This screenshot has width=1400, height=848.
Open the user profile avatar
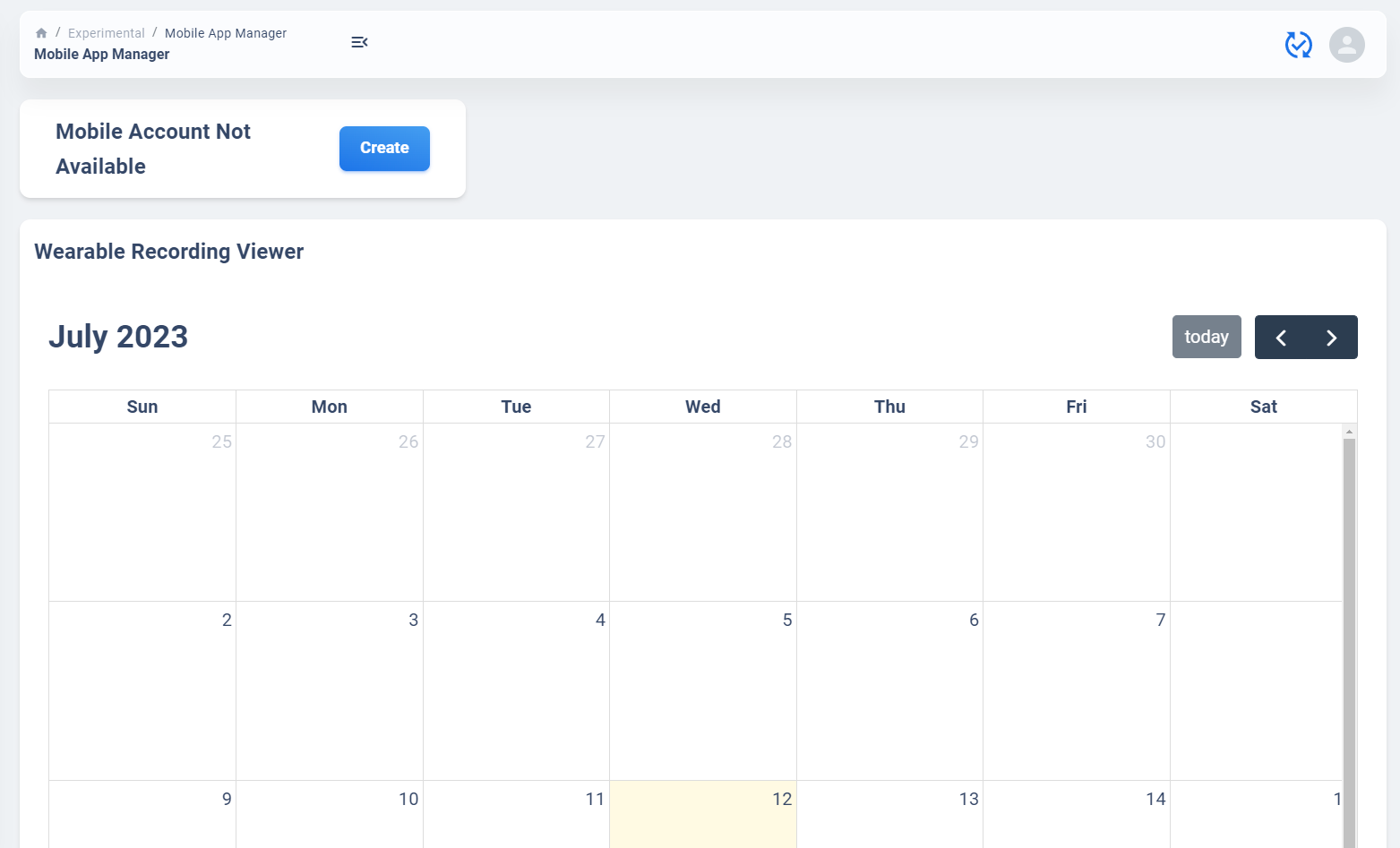[1346, 45]
